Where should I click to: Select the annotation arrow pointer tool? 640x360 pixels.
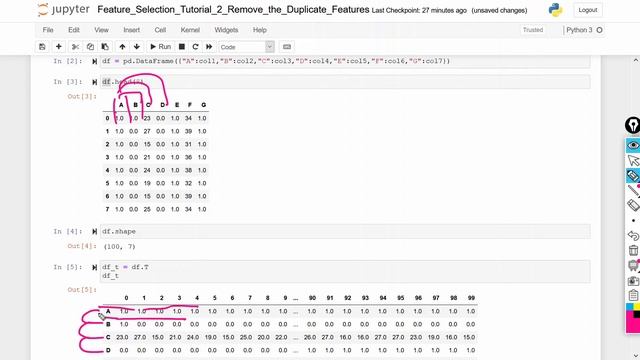pos(633,160)
